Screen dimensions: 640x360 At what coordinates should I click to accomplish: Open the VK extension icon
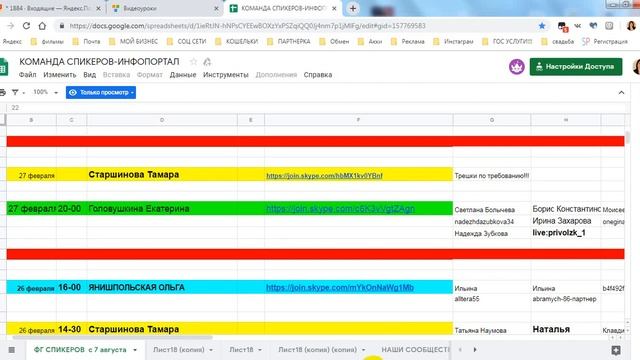(578, 26)
